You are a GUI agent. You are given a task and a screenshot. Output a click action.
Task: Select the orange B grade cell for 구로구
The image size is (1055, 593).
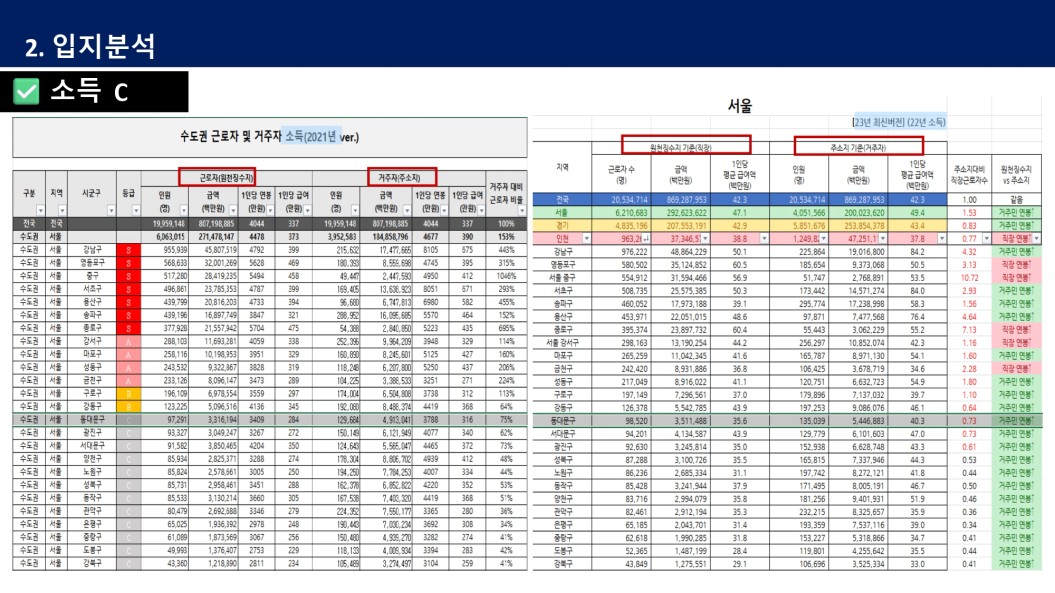pyautogui.click(x=129, y=393)
